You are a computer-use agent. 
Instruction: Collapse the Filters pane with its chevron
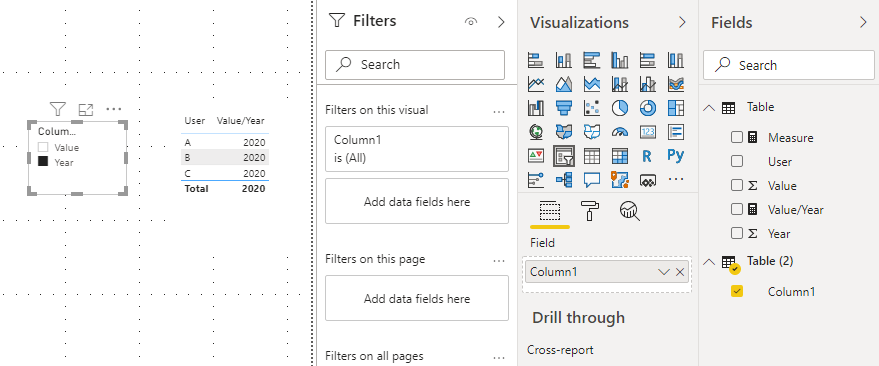click(501, 22)
